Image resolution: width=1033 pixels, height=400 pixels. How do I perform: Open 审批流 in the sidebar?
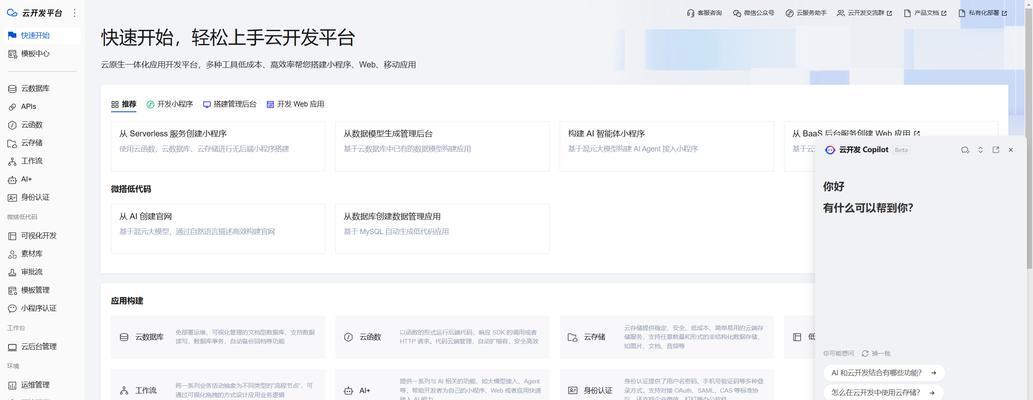(x=41, y=272)
